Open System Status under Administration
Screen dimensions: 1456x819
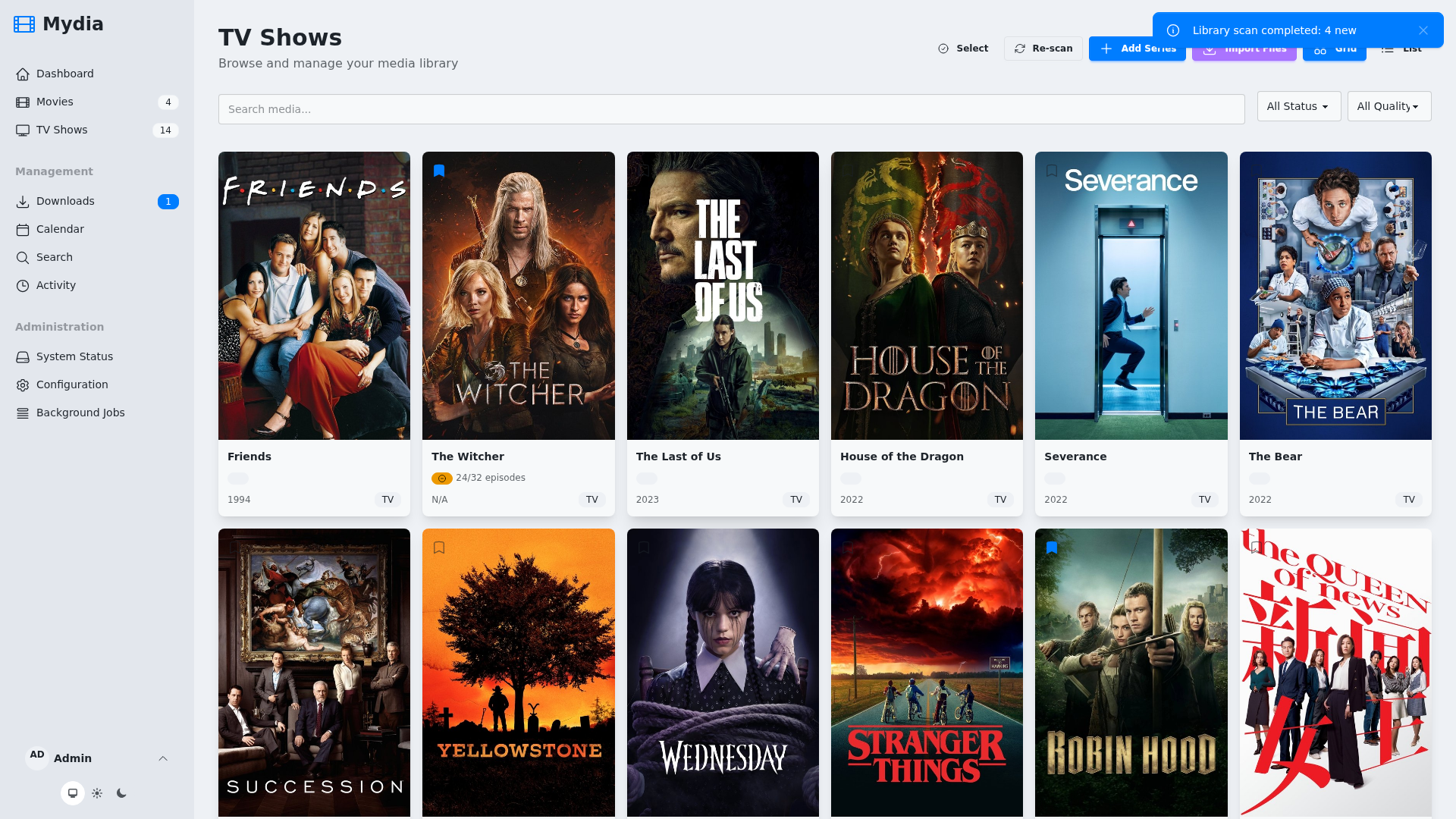(x=74, y=356)
